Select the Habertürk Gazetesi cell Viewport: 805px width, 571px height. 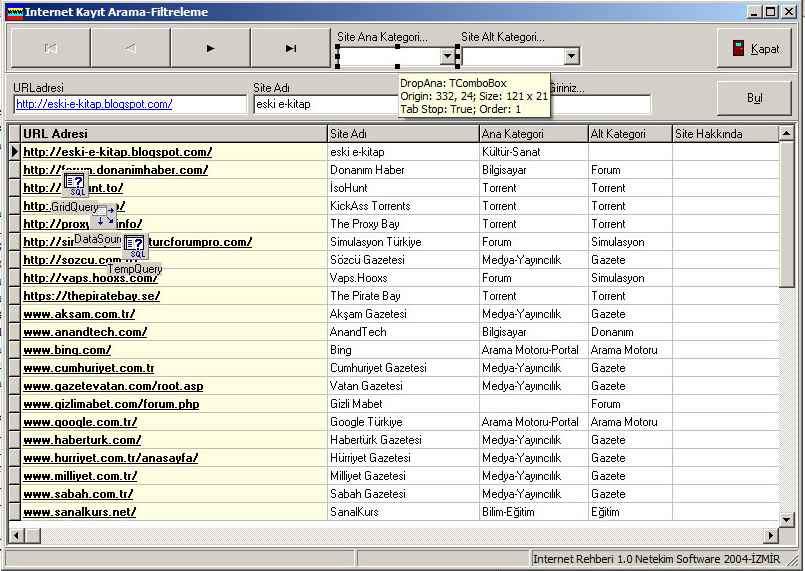(x=403, y=440)
